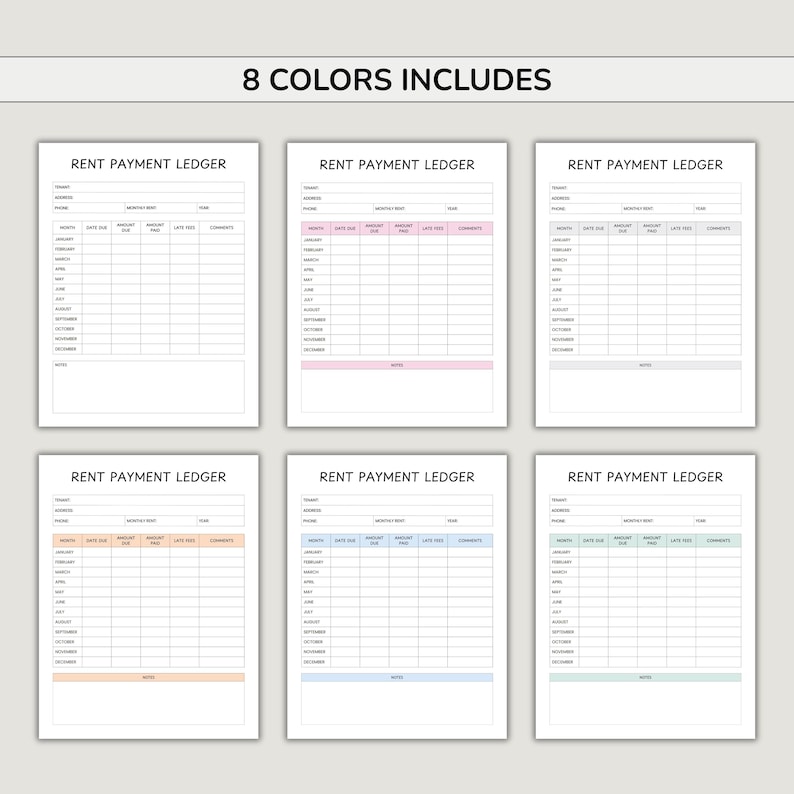Image resolution: width=794 pixels, height=794 pixels.
Task: Select the gray Rent Payment Ledger page
Action: [645, 285]
